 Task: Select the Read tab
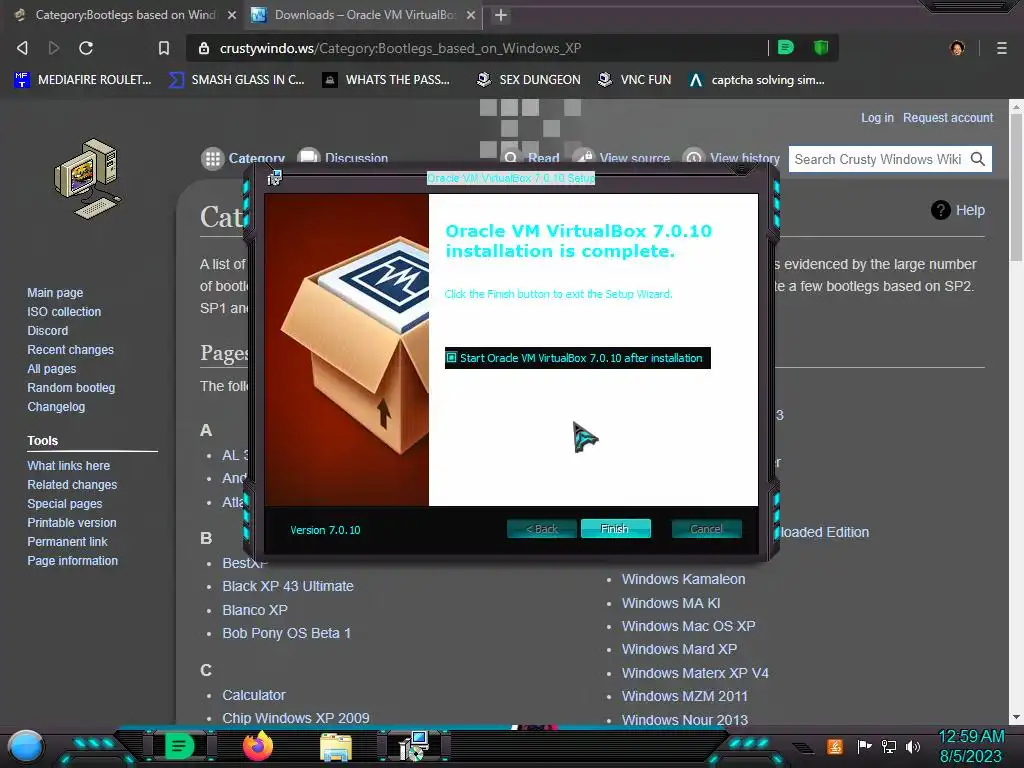pos(532,158)
